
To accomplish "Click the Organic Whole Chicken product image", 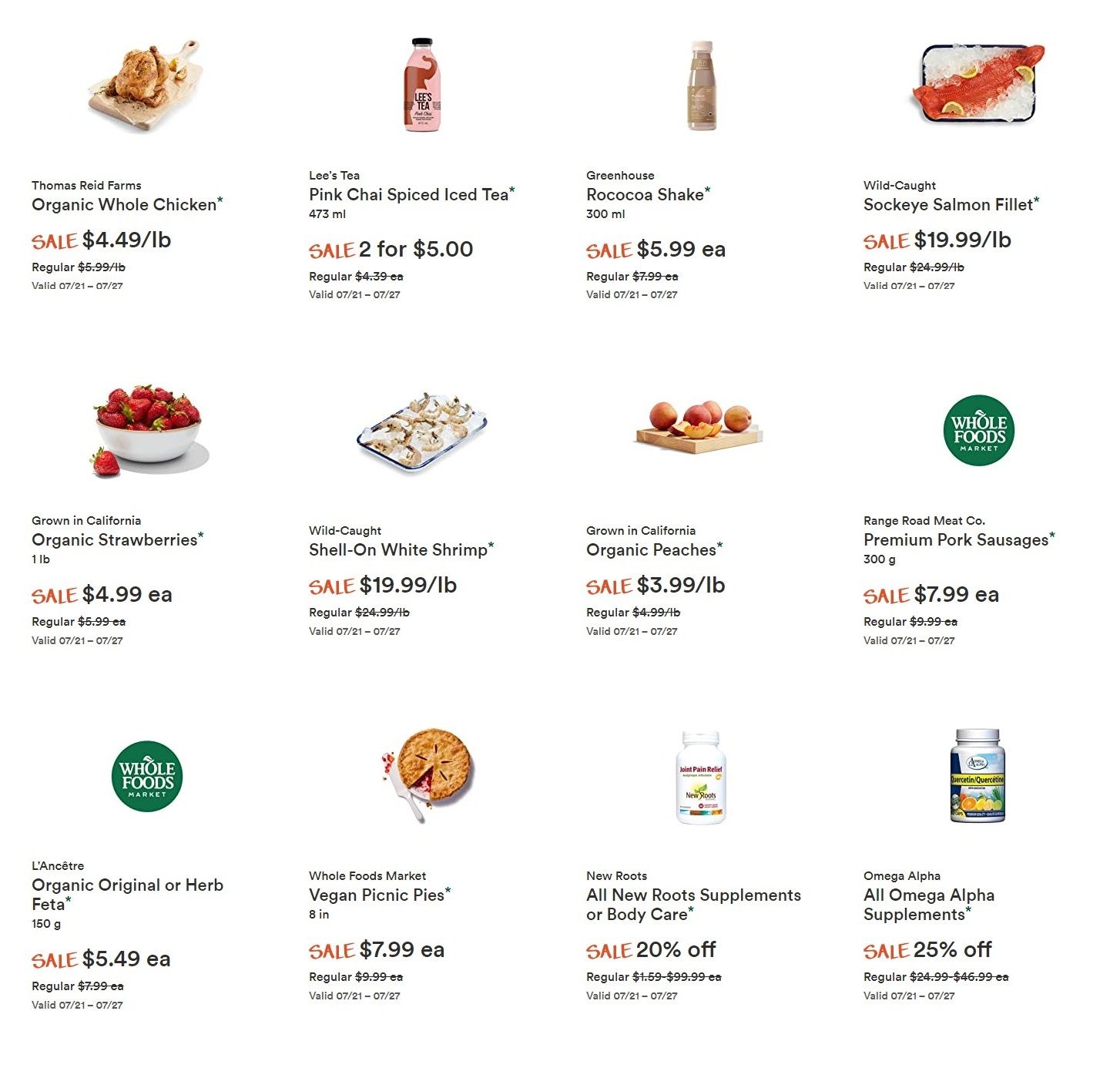I will (146, 85).
